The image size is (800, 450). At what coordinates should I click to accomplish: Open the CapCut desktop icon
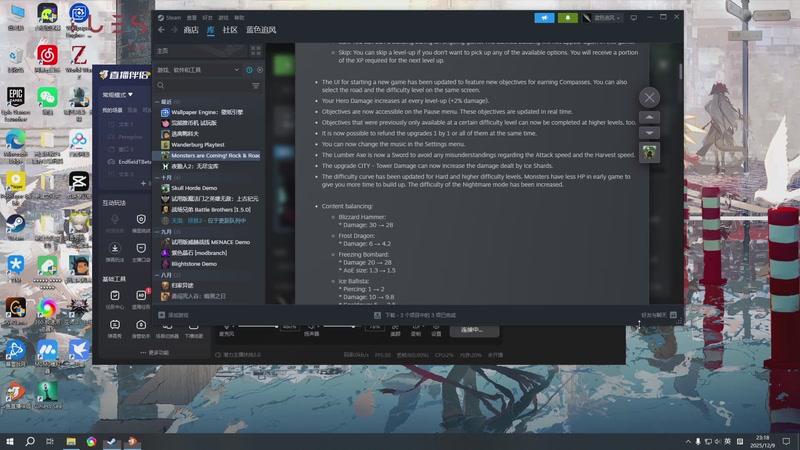pos(79,185)
